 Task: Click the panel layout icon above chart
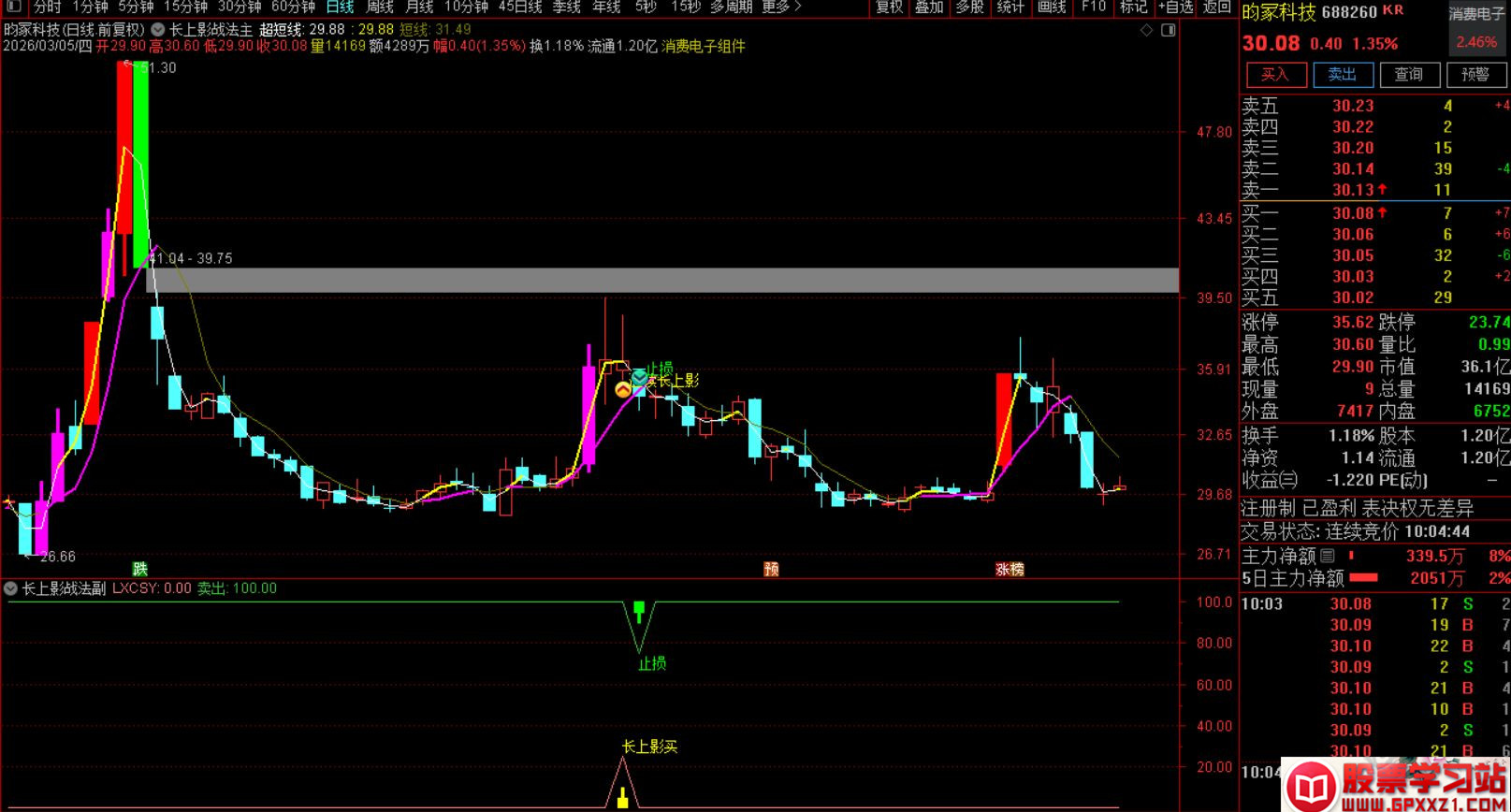pyautogui.click(x=1168, y=31)
